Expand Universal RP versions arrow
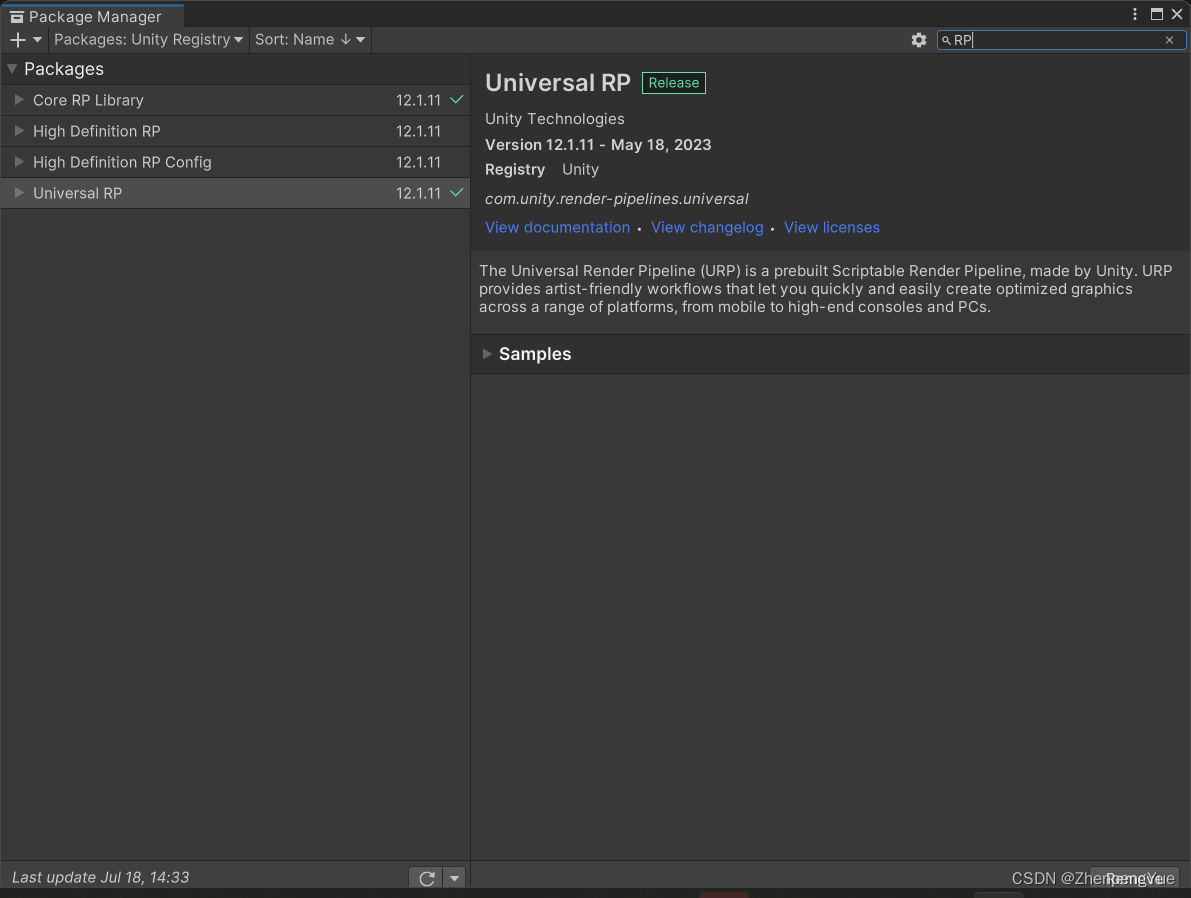 pos(19,193)
